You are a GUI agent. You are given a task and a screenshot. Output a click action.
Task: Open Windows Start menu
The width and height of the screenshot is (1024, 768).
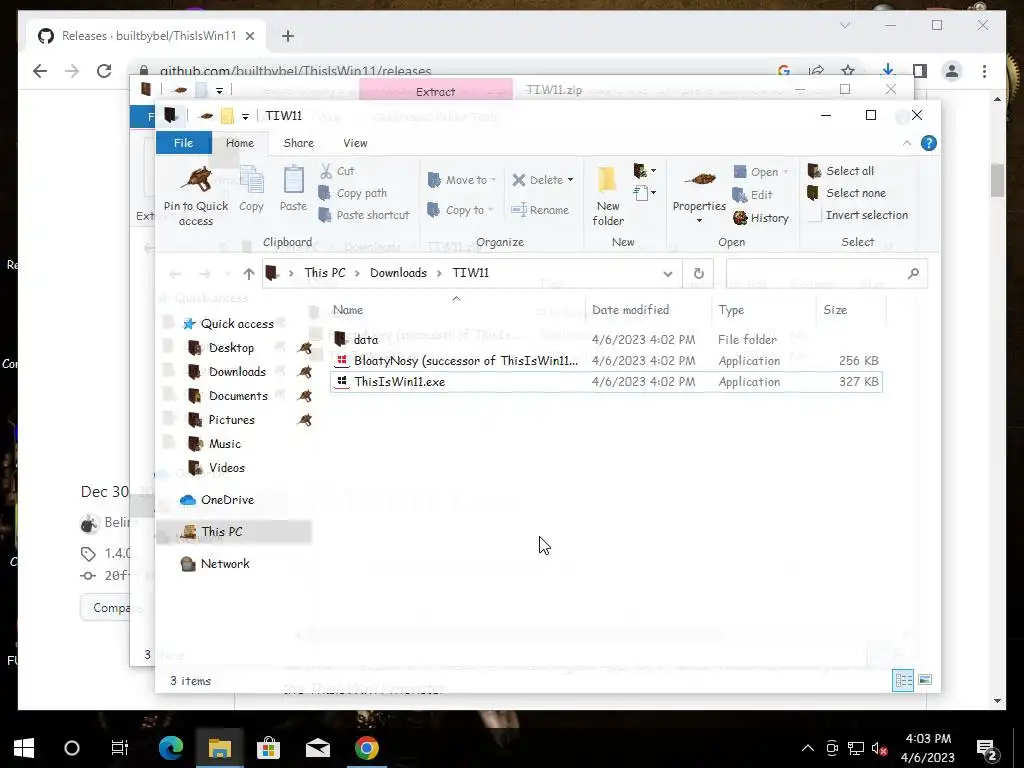point(24,748)
